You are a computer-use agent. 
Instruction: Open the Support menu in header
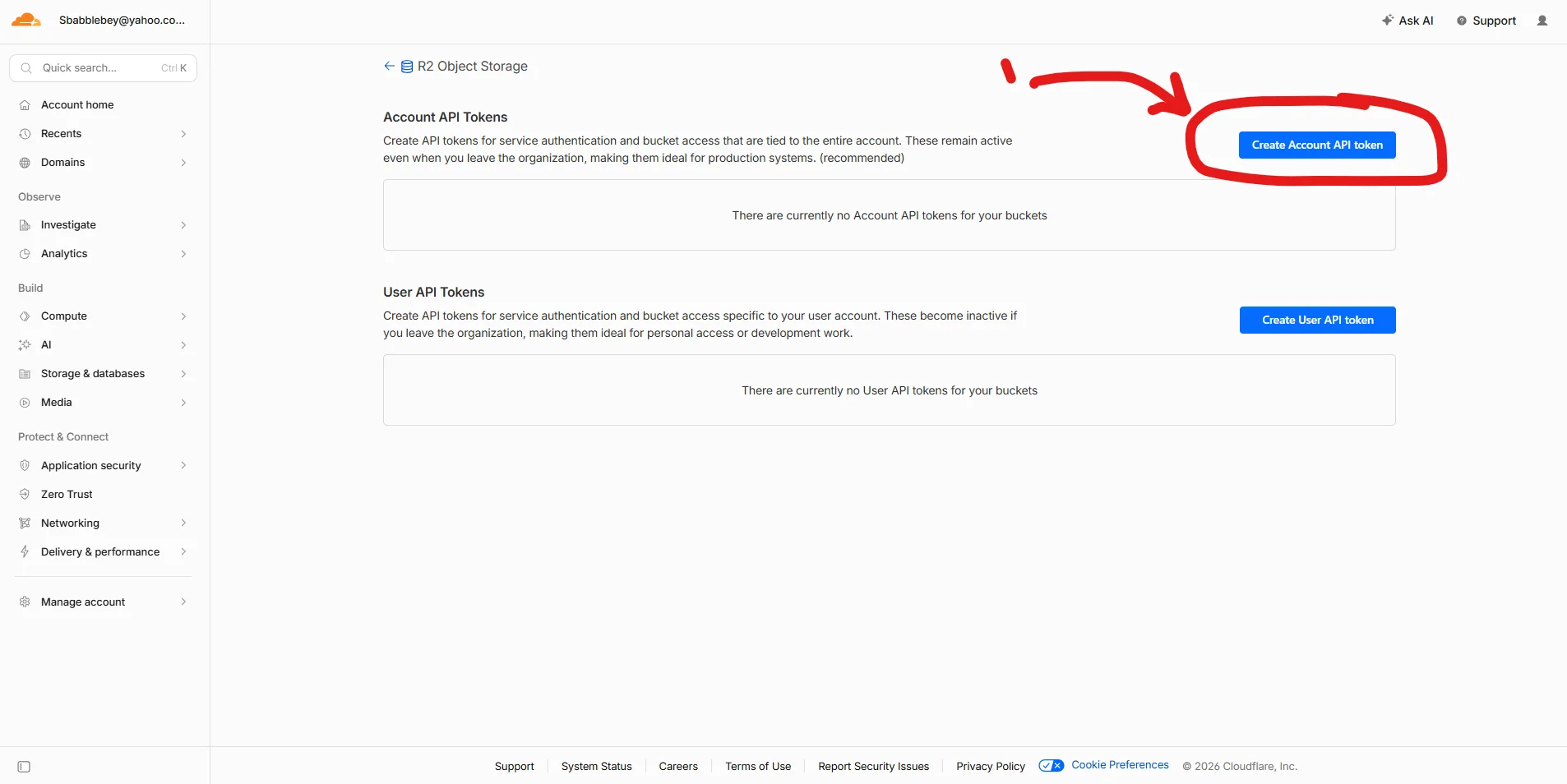1486,21
